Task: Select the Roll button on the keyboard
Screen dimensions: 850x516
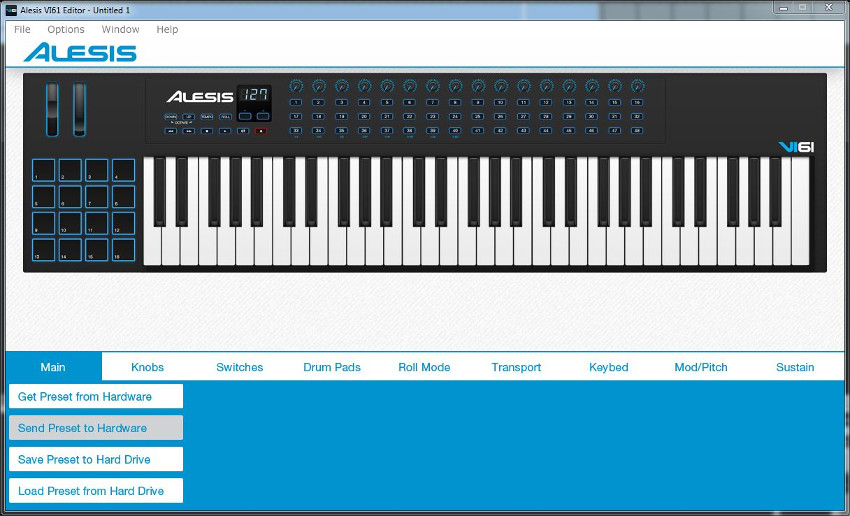Action: 225,117
